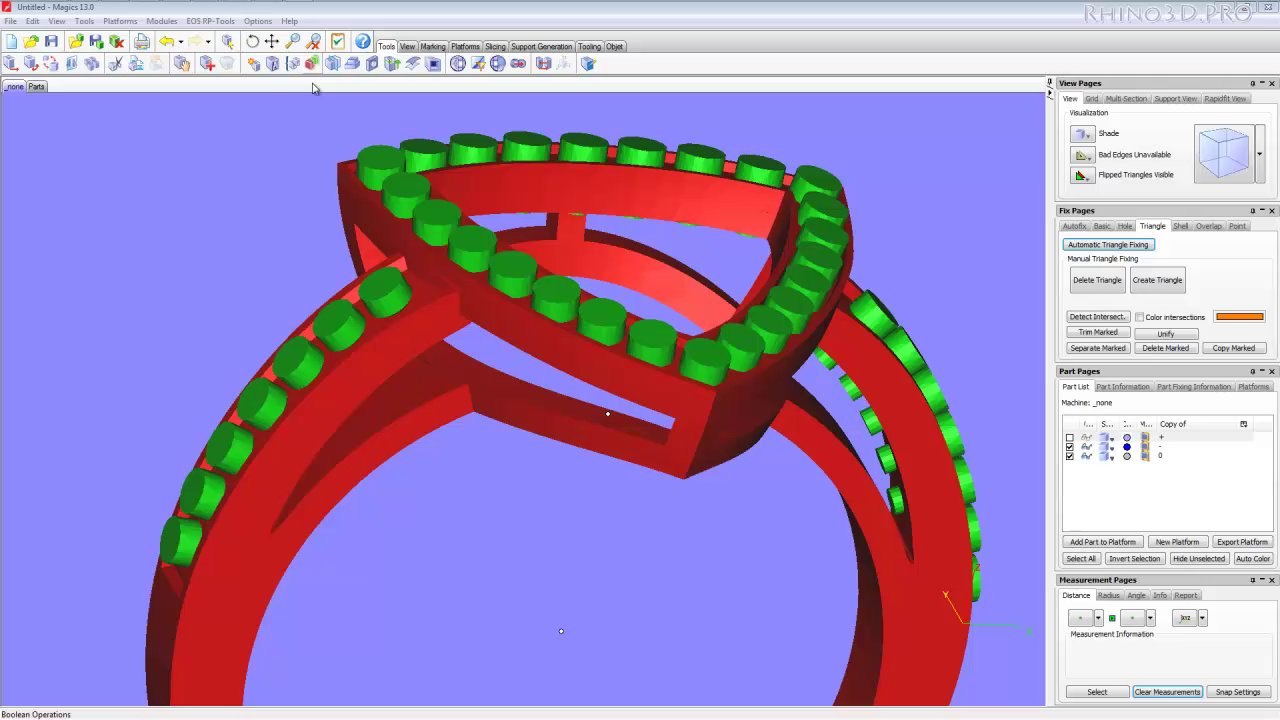This screenshot has width=1280, height=720.
Task: Click the color circle of the '-' part
Action: pyautogui.click(x=1127, y=447)
